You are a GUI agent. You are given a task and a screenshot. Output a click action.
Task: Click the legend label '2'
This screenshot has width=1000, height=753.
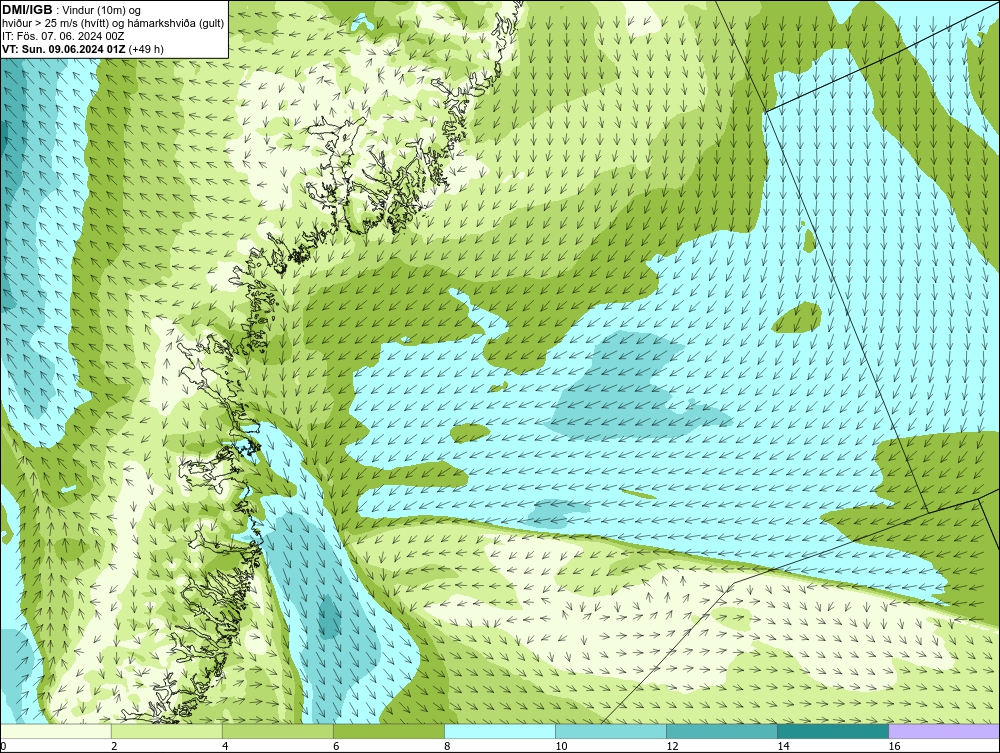point(114,746)
